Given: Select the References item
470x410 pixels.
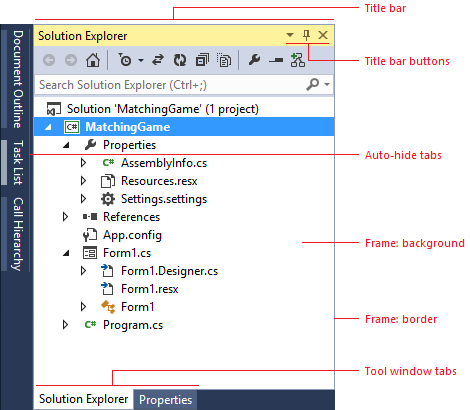Looking at the screenshot, I should coord(131,217).
